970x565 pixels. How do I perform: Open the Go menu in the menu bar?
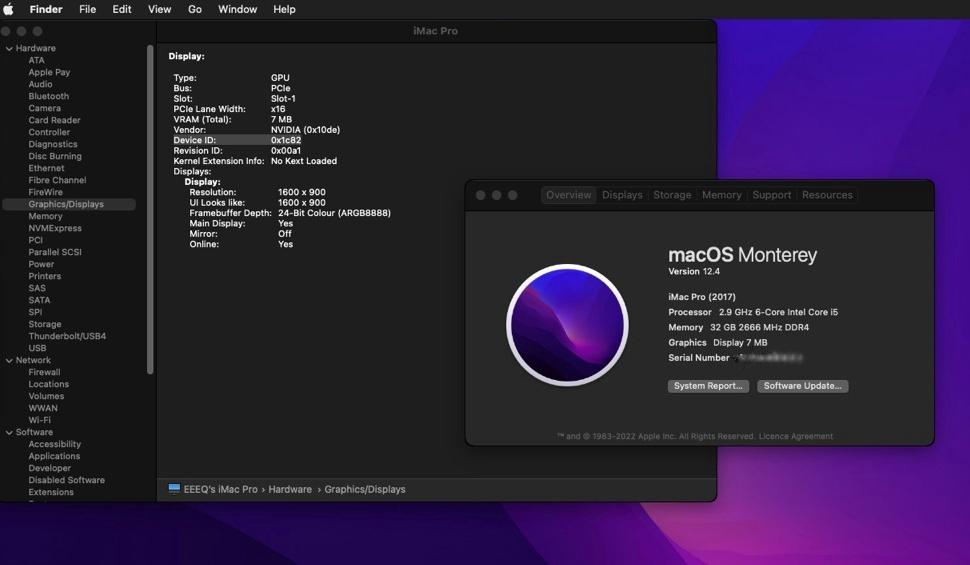point(195,9)
